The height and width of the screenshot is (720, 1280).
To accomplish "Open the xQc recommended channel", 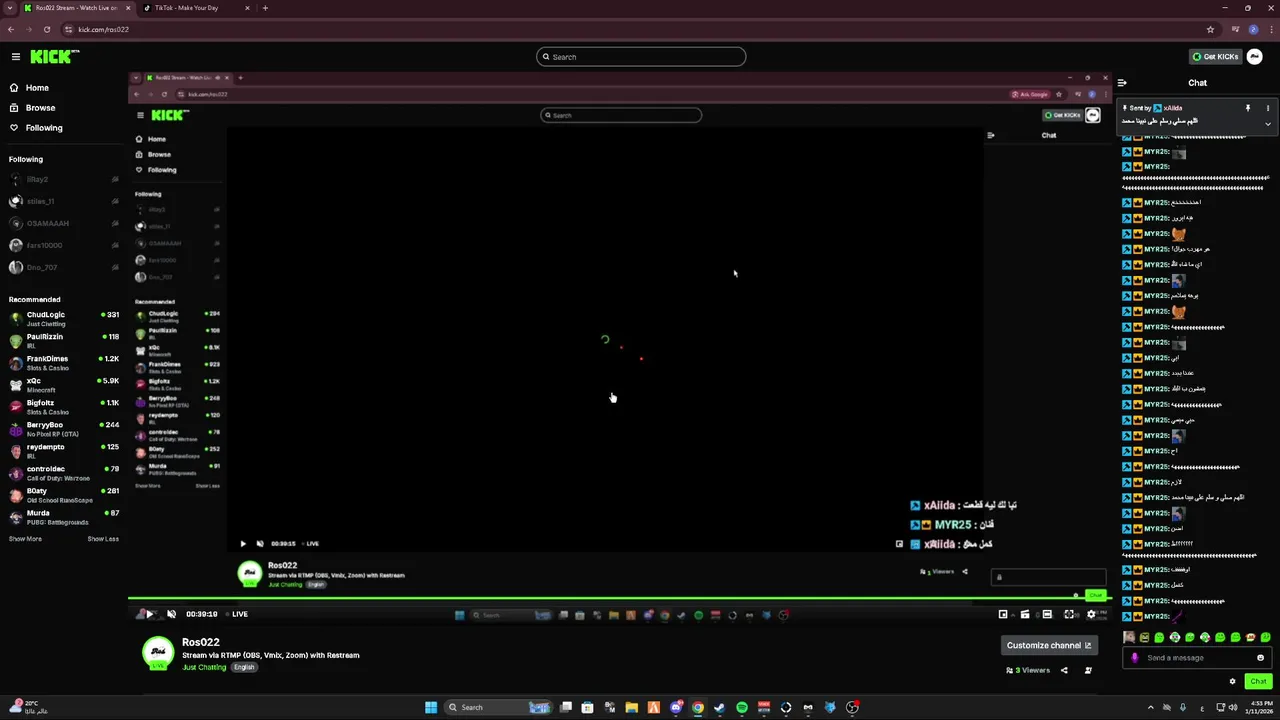I will coord(64,385).
